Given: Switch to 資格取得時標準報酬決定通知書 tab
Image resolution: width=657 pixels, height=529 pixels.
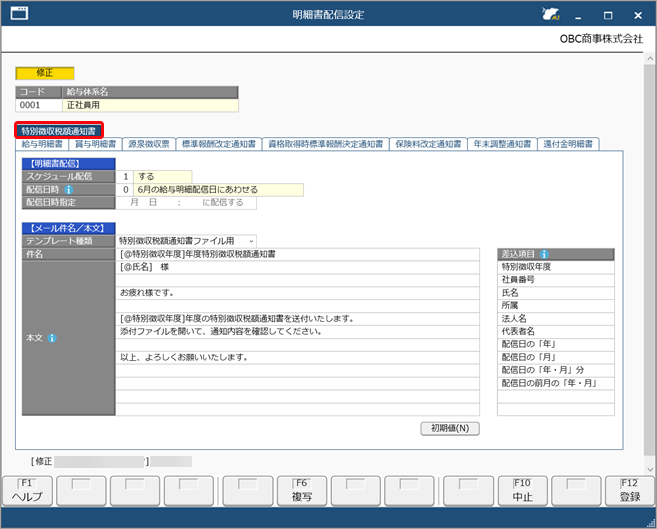Looking at the screenshot, I should pyautogui.click(x=326, y=144).
